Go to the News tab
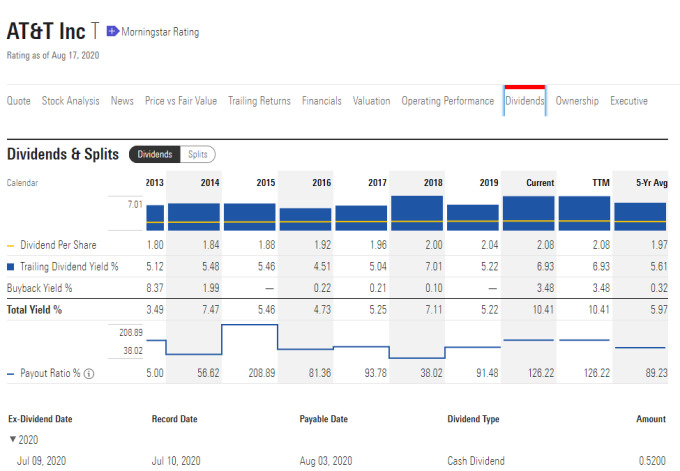The image size is (680, 471). coord(122,101)
